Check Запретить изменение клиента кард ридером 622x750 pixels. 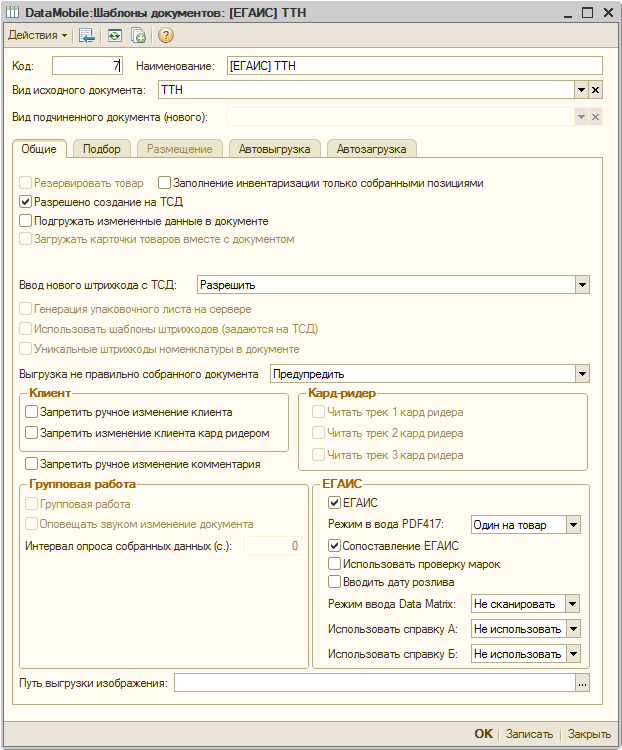click(31, 433)
